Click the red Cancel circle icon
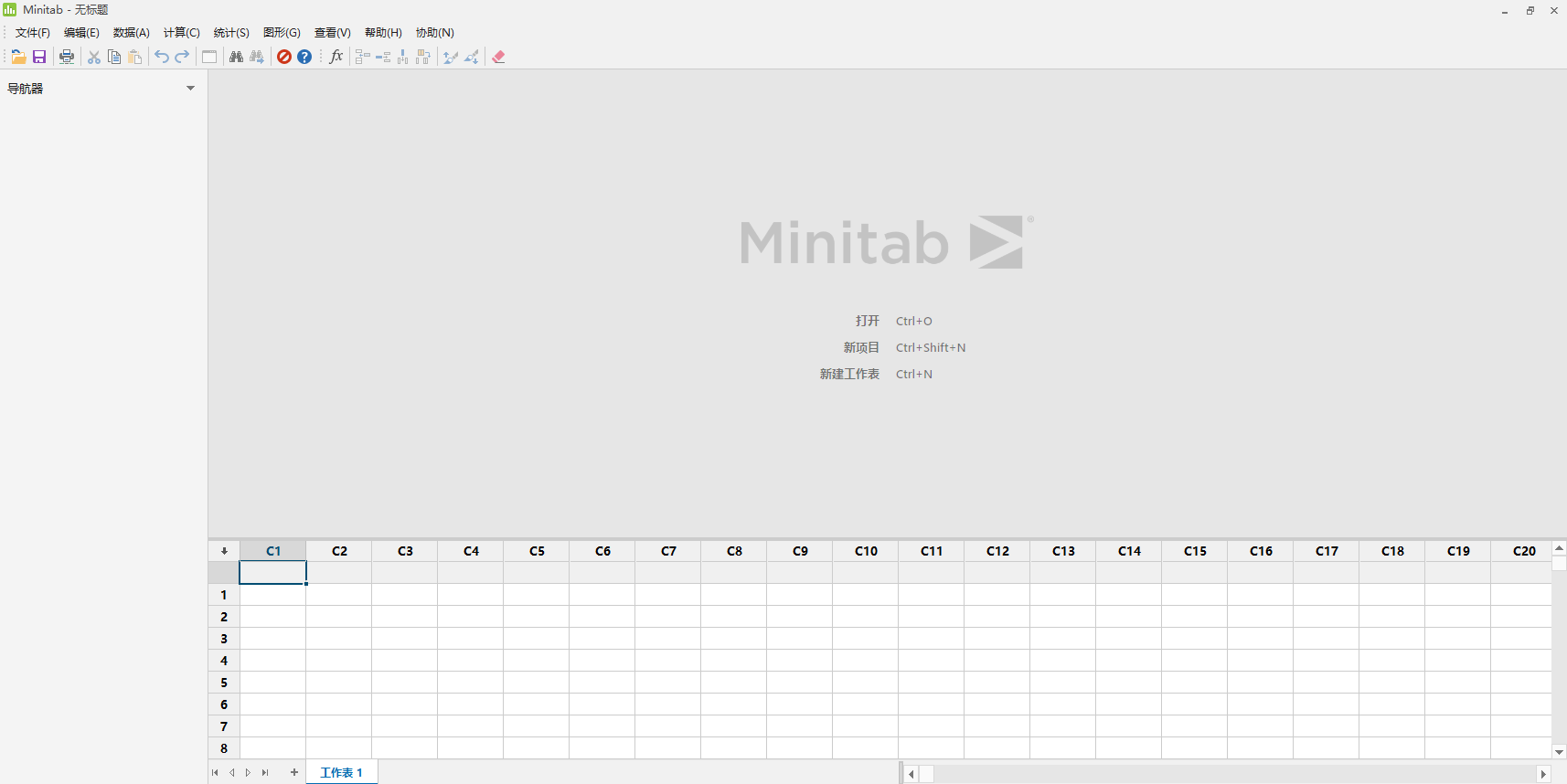1567x784 pixels. tap(284, 57)
